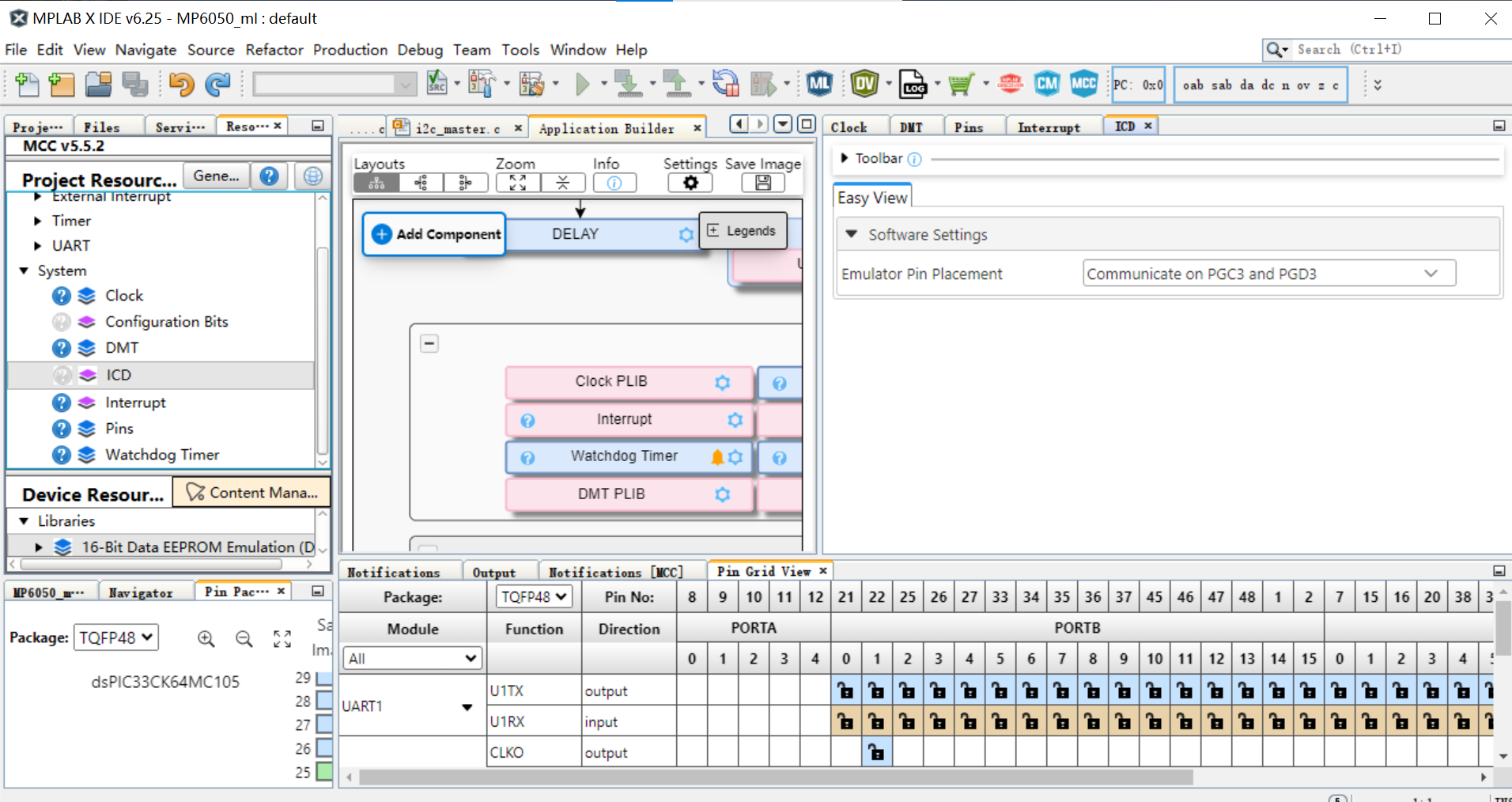The height and width of the screenshot is (802, 1512).
Task: Collapse the Software Settings section
Action: point(852,234)
